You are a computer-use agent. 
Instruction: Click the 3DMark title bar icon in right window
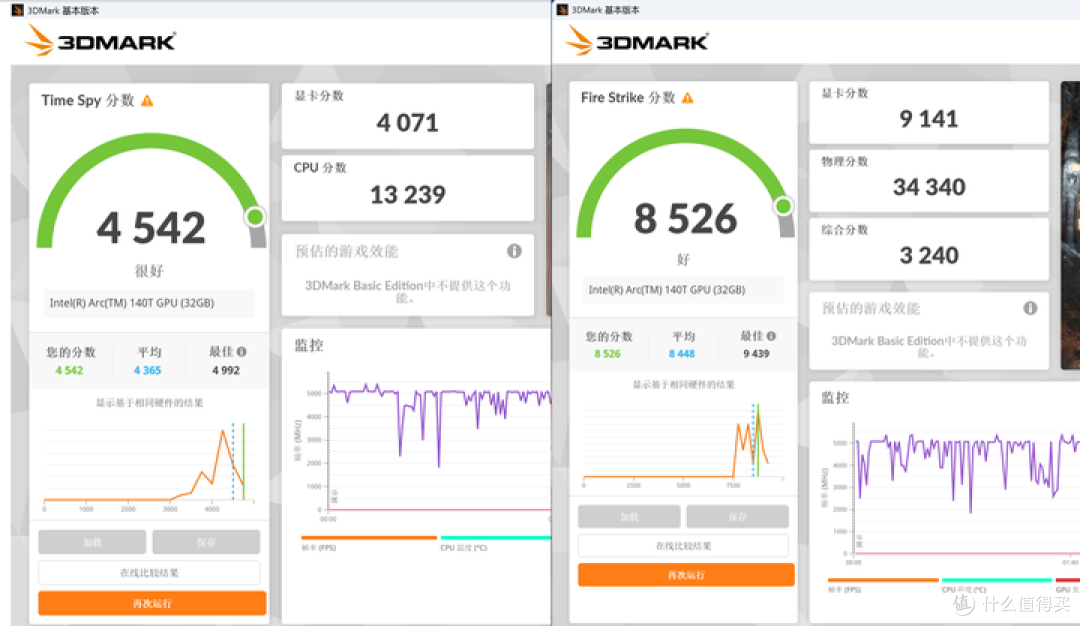coord(562,10)
